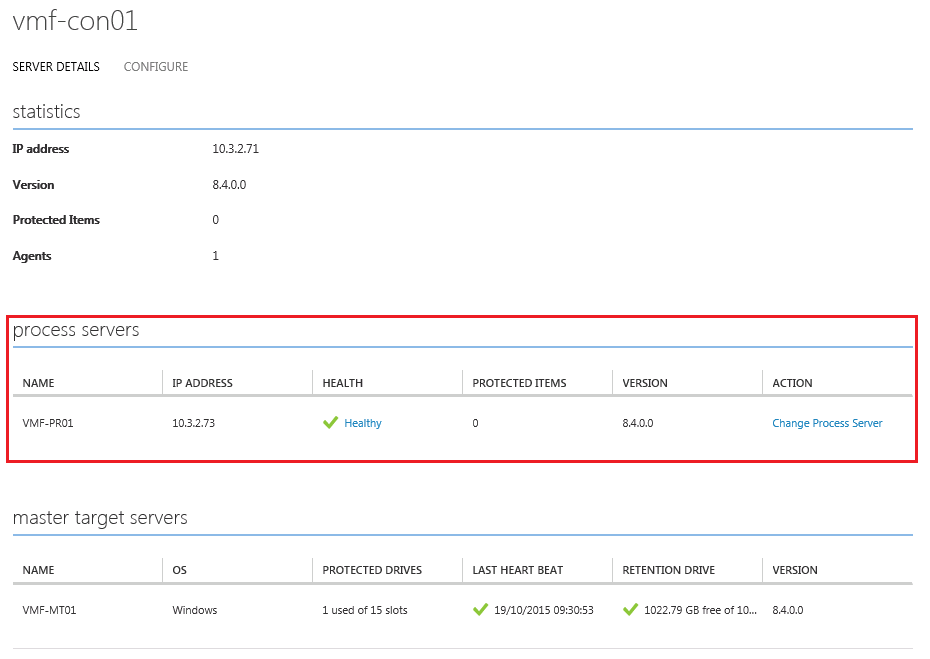Select the VMF-MT01 master target row

tap(49, 610)
